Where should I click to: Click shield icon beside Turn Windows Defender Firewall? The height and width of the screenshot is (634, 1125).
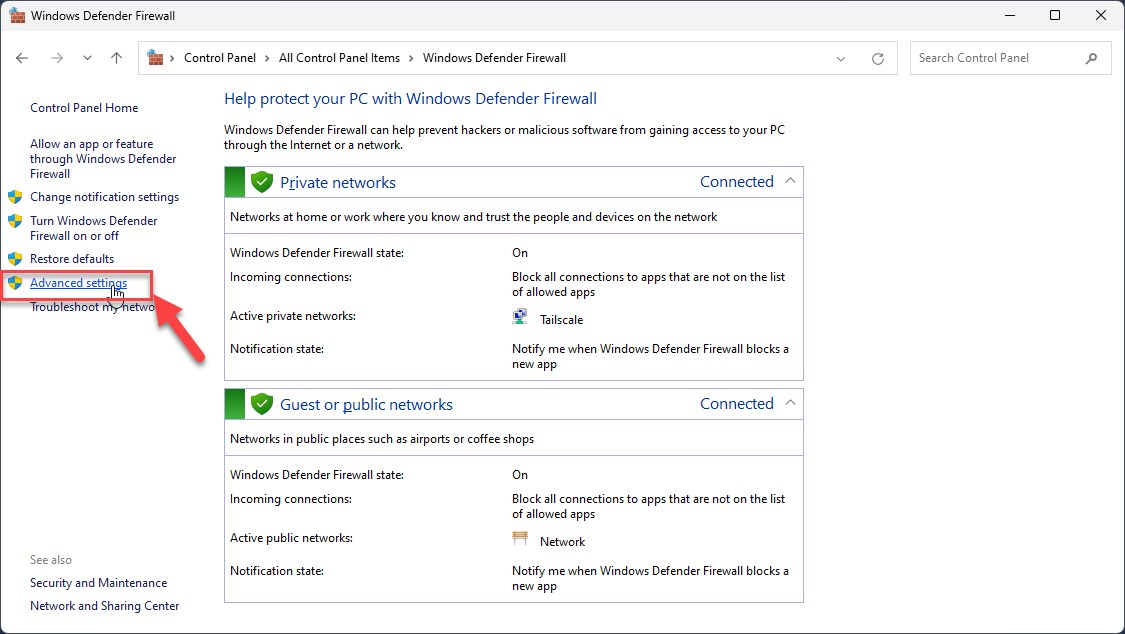[15, 221]
